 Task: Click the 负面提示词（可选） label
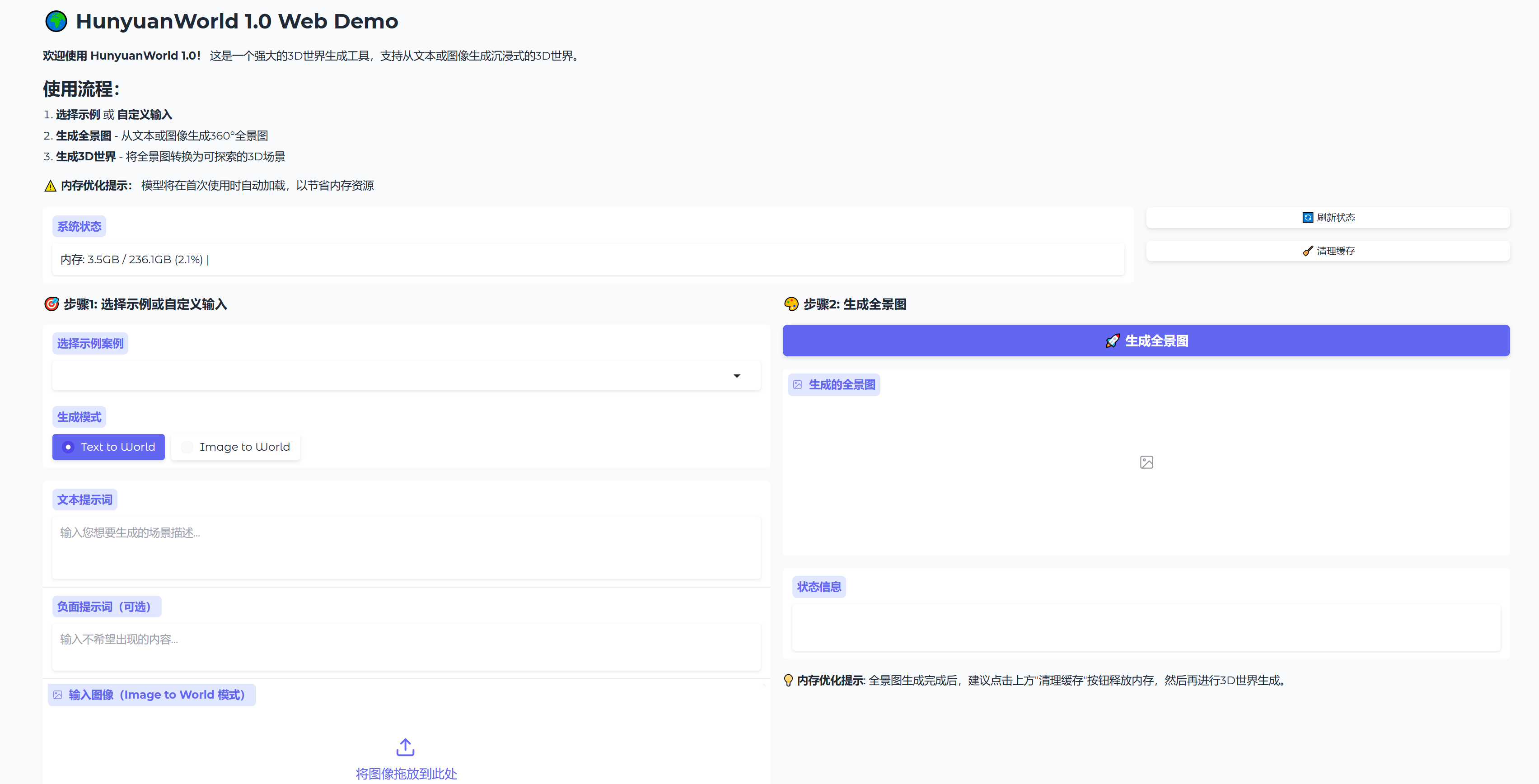(x=106, y=607)
